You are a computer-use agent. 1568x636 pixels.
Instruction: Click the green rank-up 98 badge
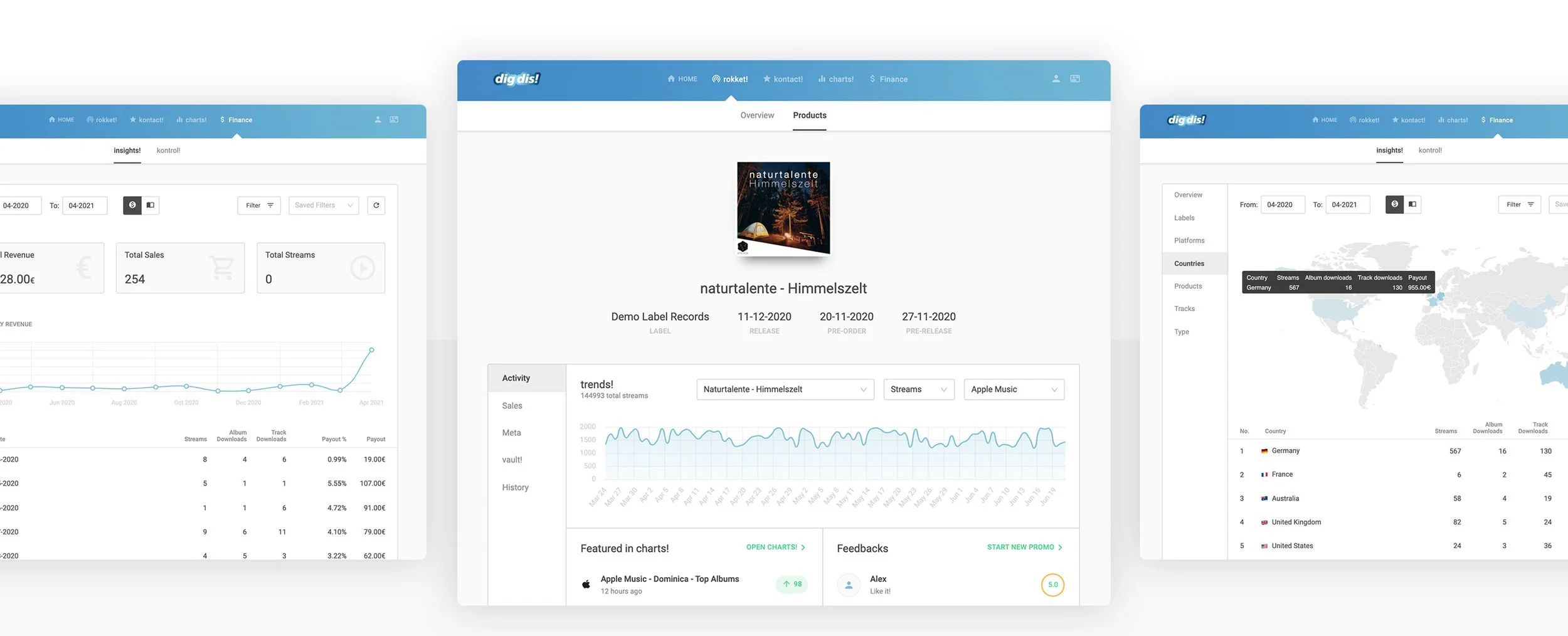(x=792, y=584)
